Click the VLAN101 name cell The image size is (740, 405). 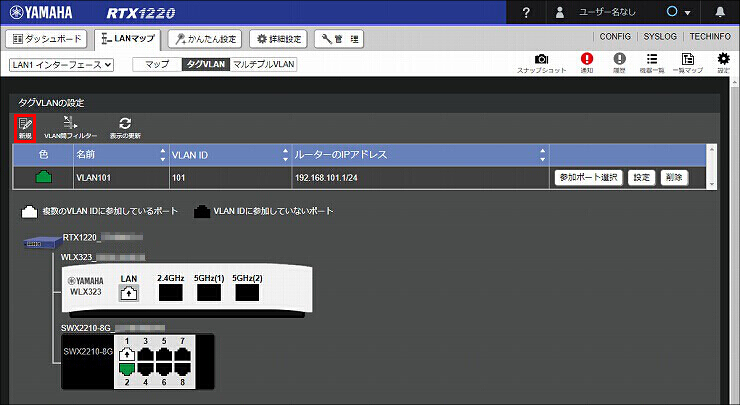[x=121, y=178]
